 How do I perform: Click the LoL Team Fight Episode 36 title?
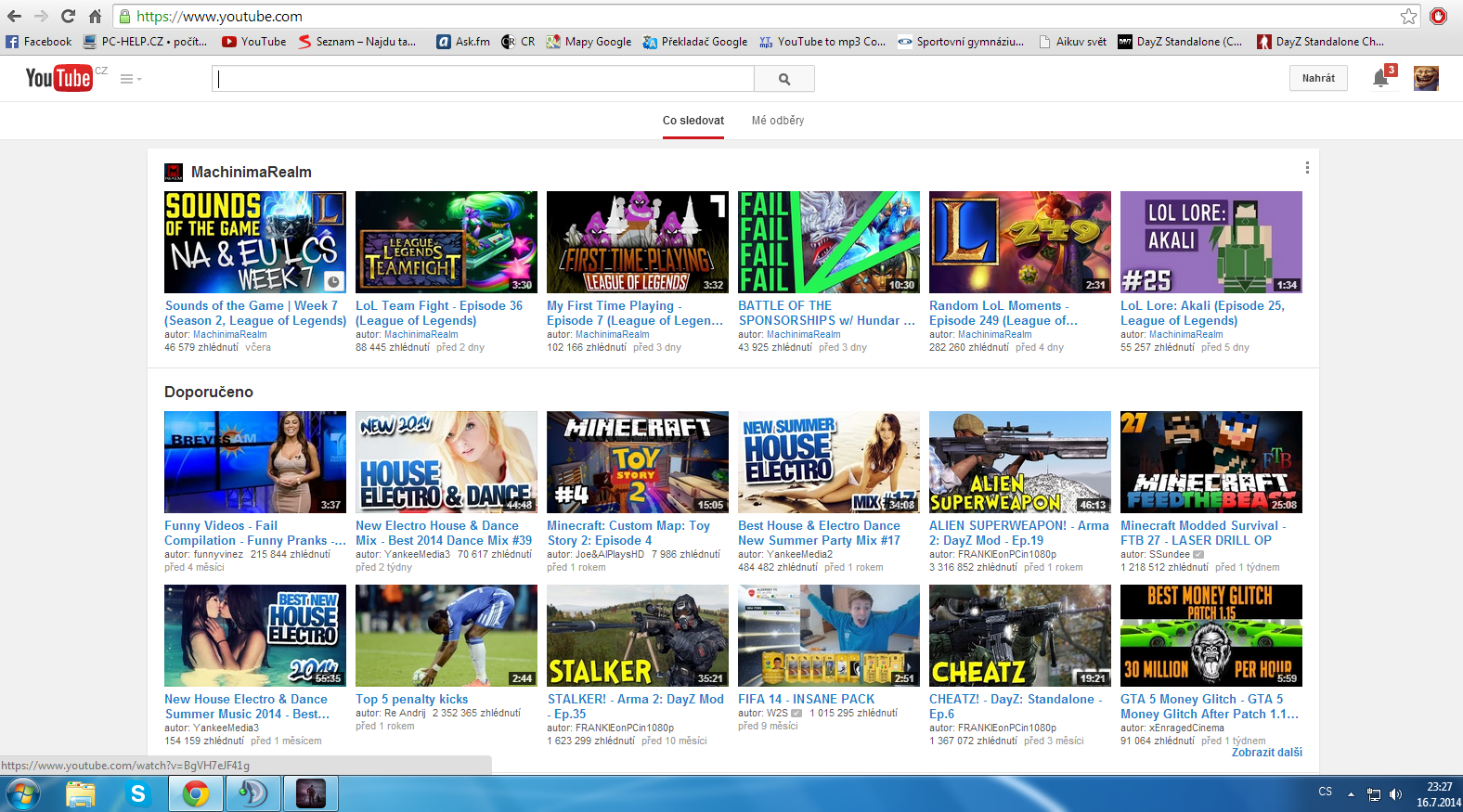coord(439,313)
